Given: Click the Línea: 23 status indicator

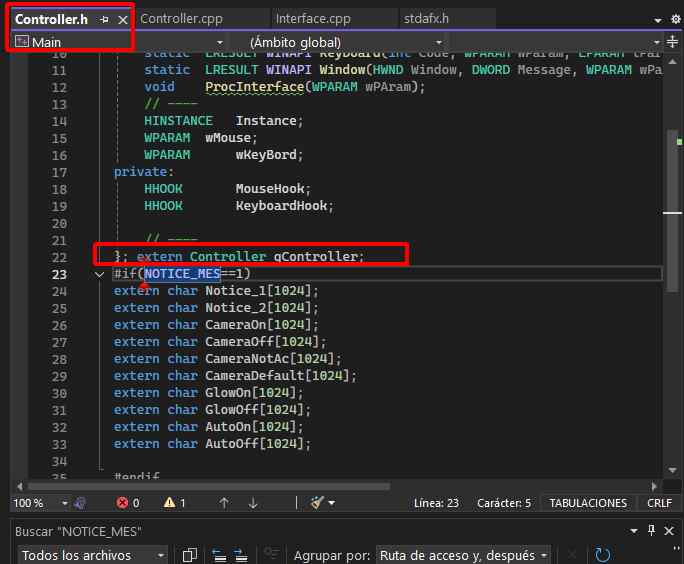Looking at the screenshot, I should click(436, 503).
